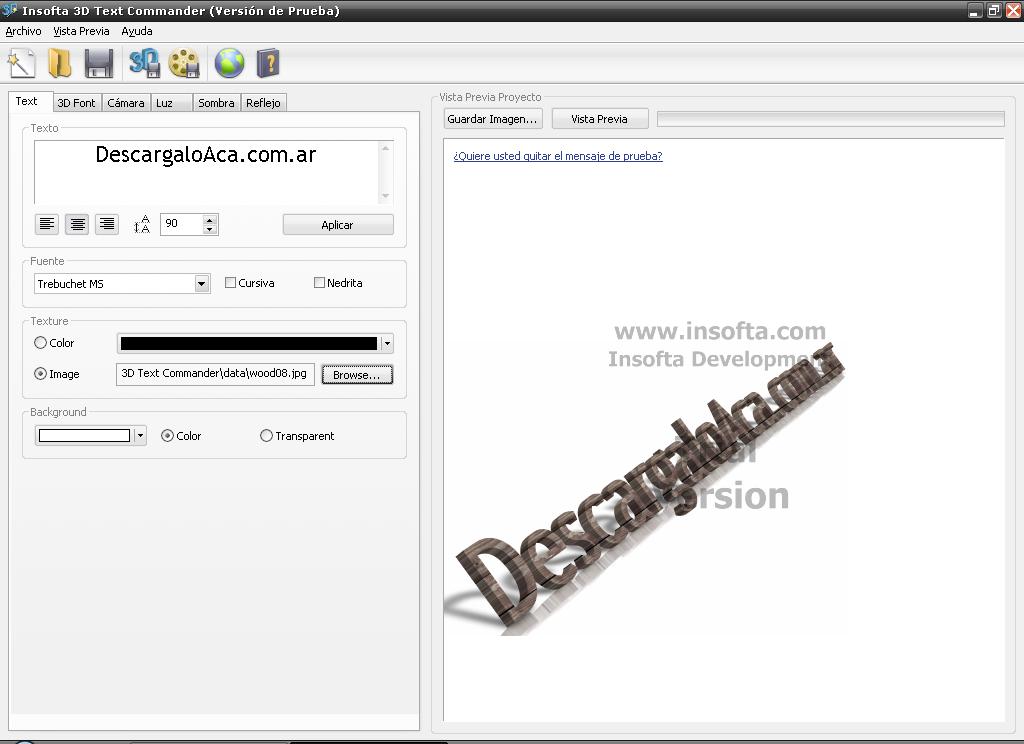Click text box scrollbar down arrow
This screenshot has height=744, width=1024.
coord(385,197)
